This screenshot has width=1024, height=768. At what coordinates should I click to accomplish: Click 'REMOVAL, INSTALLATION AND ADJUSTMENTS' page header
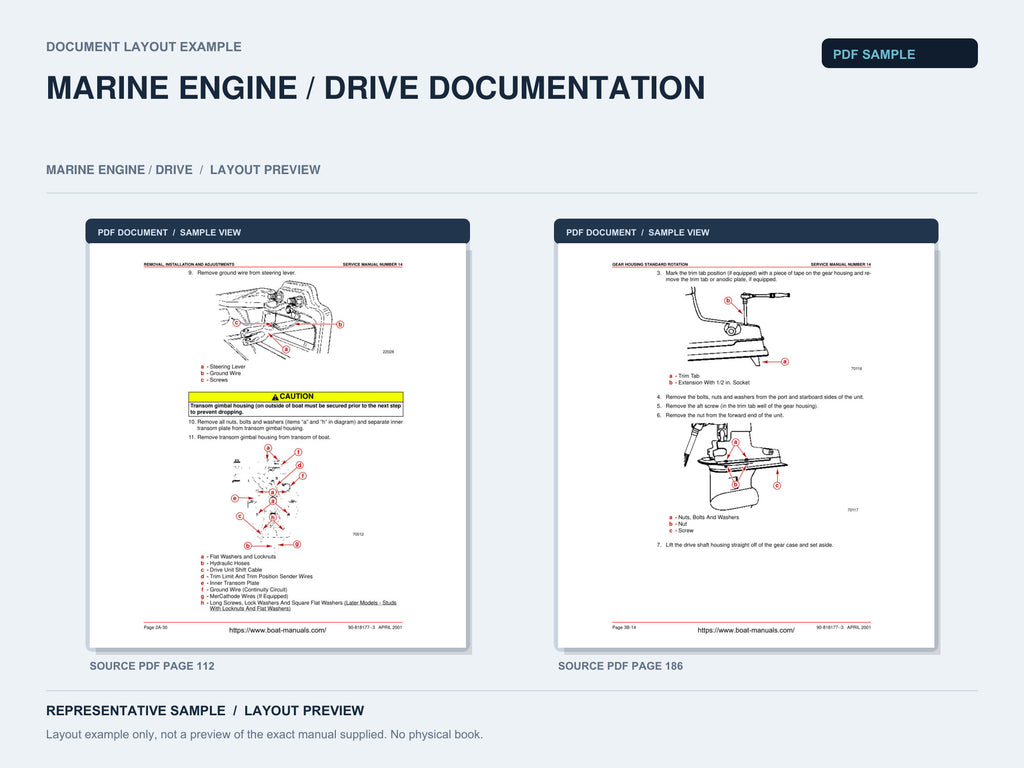click(189, 264)
